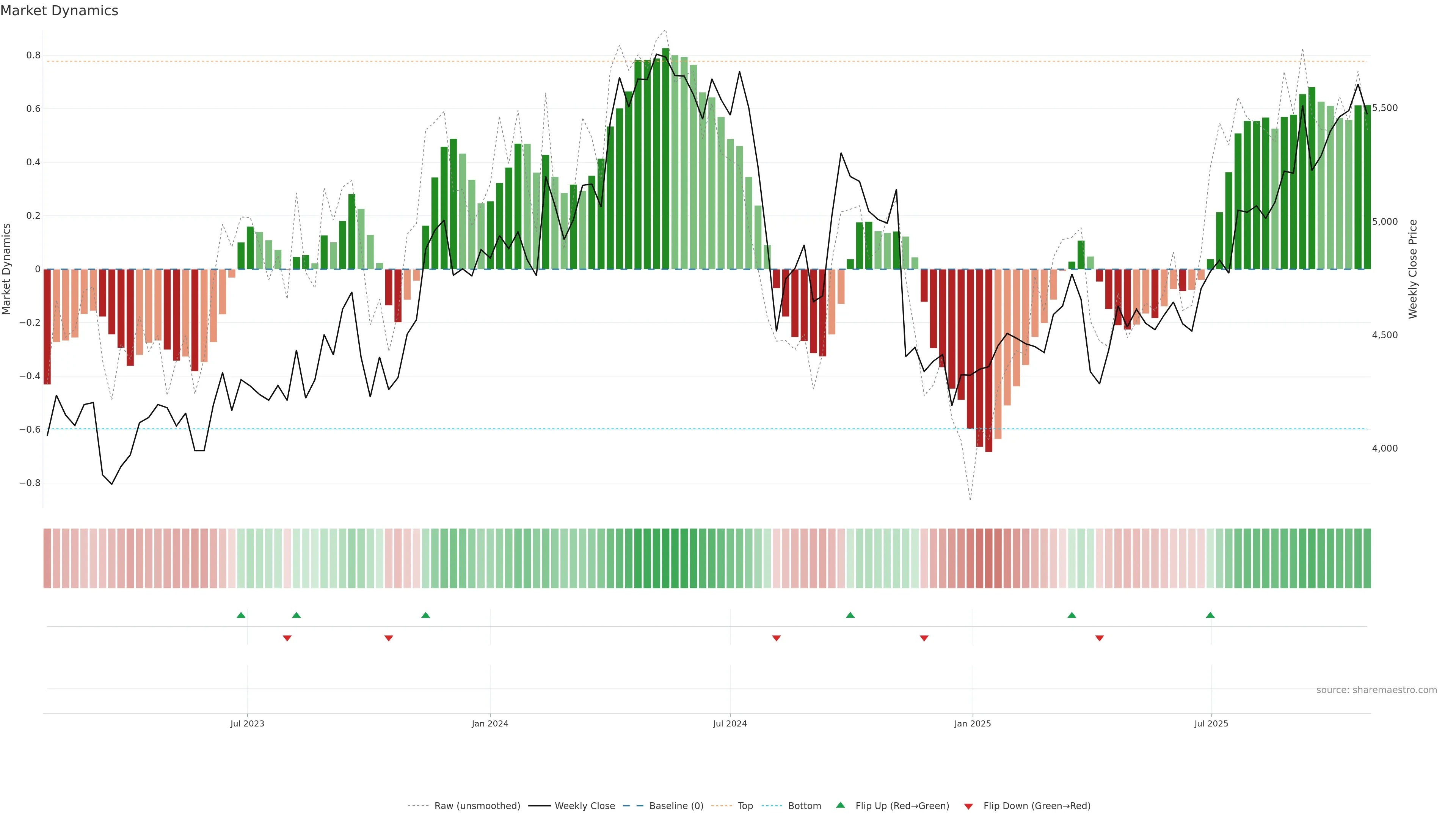1456x819 pixels.
Task: Click the green triangle icon in the Flip Up legend
Action: coord(841,805)
